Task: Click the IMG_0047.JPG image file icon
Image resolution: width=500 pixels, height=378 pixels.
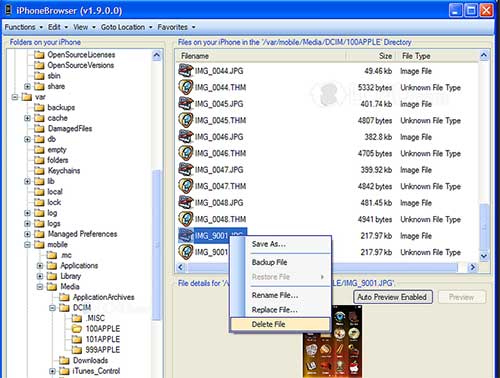Action: (x=186, y=170)
